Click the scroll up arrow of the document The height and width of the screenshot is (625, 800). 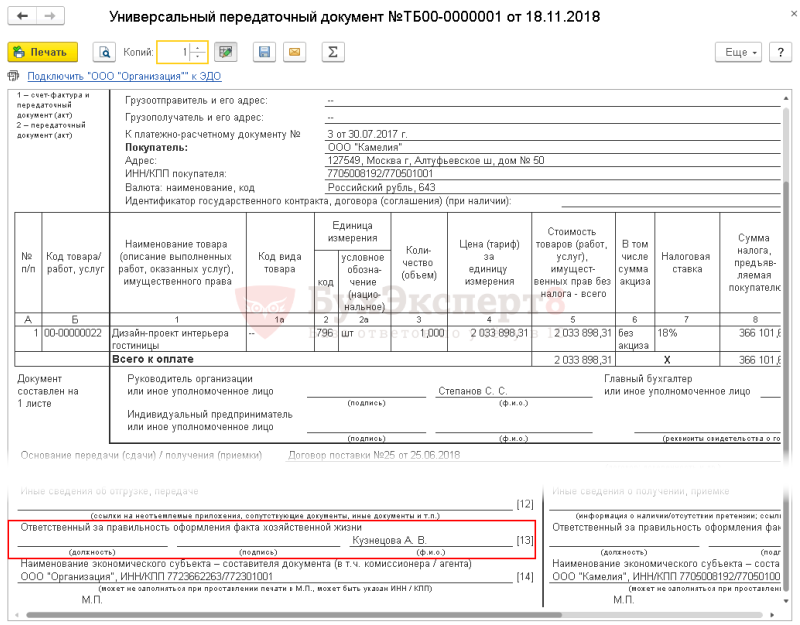tap(788, 97)
